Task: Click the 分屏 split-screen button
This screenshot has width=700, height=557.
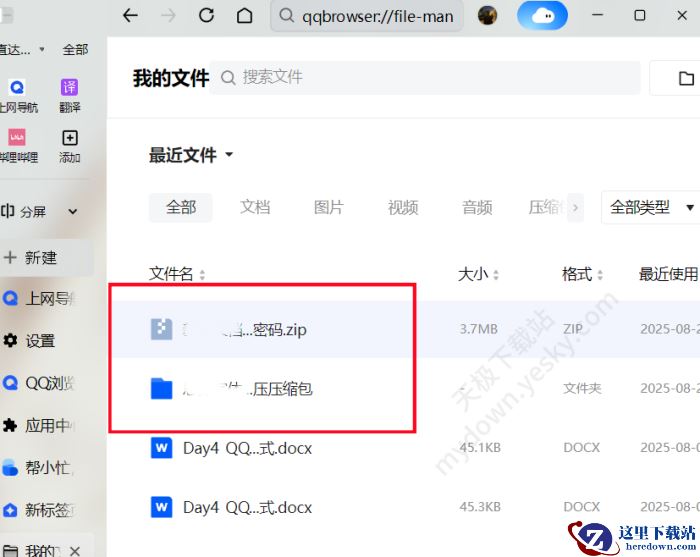Action: pyautogui.click(x=23, y=211)
